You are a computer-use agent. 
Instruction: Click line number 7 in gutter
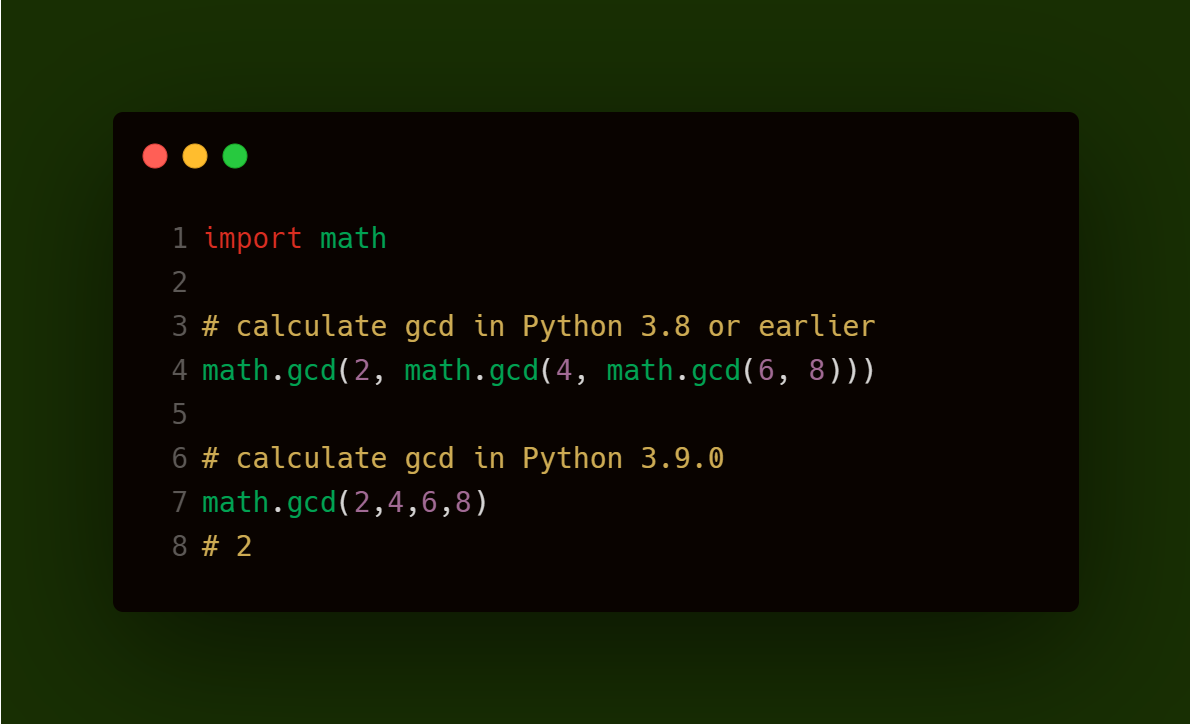pos(180,502)
